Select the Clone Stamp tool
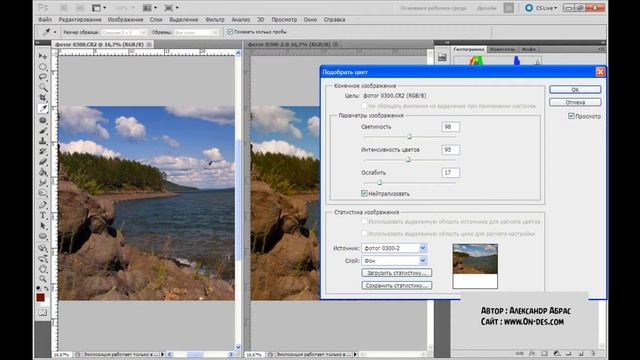 pos(42,141)
